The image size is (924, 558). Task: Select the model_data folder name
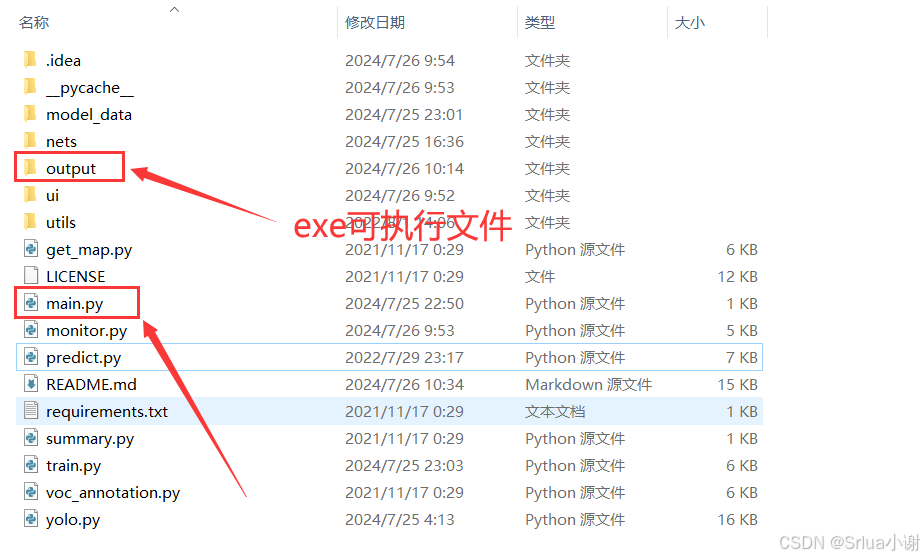89,114
